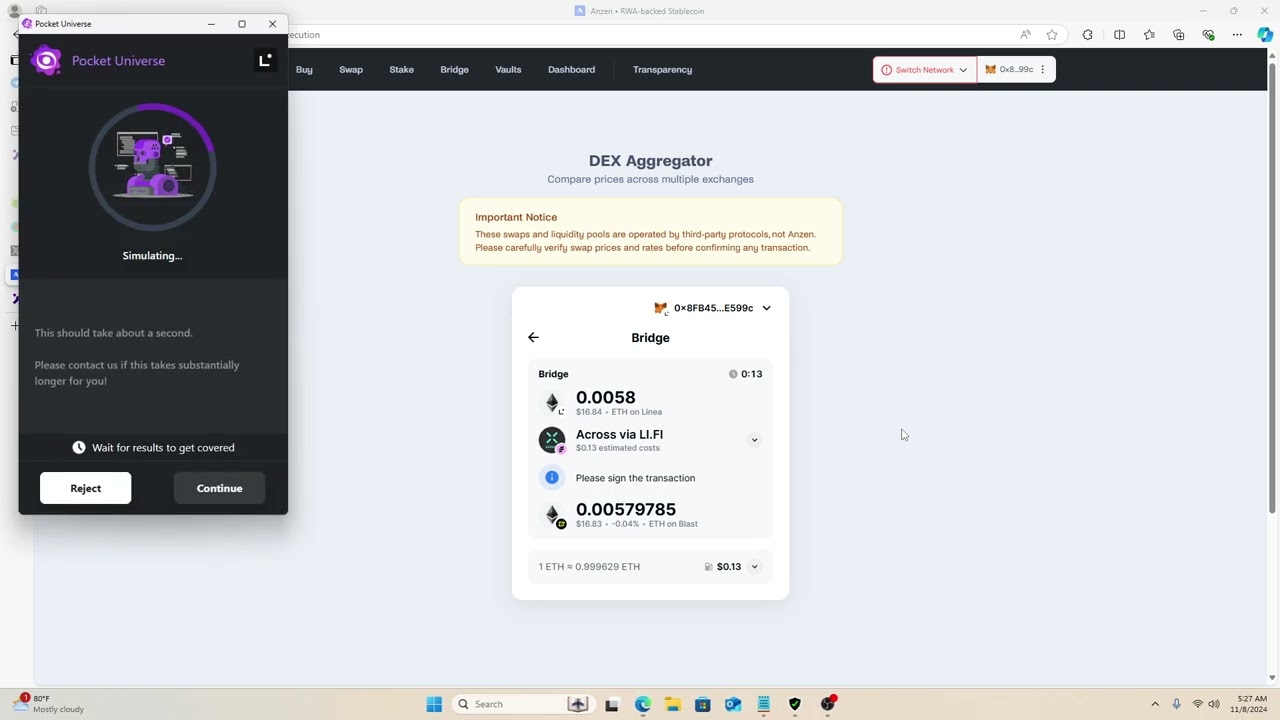Click the volume icon in system tray
This screenshot has height=720, width=1280.
[1214, 704]
